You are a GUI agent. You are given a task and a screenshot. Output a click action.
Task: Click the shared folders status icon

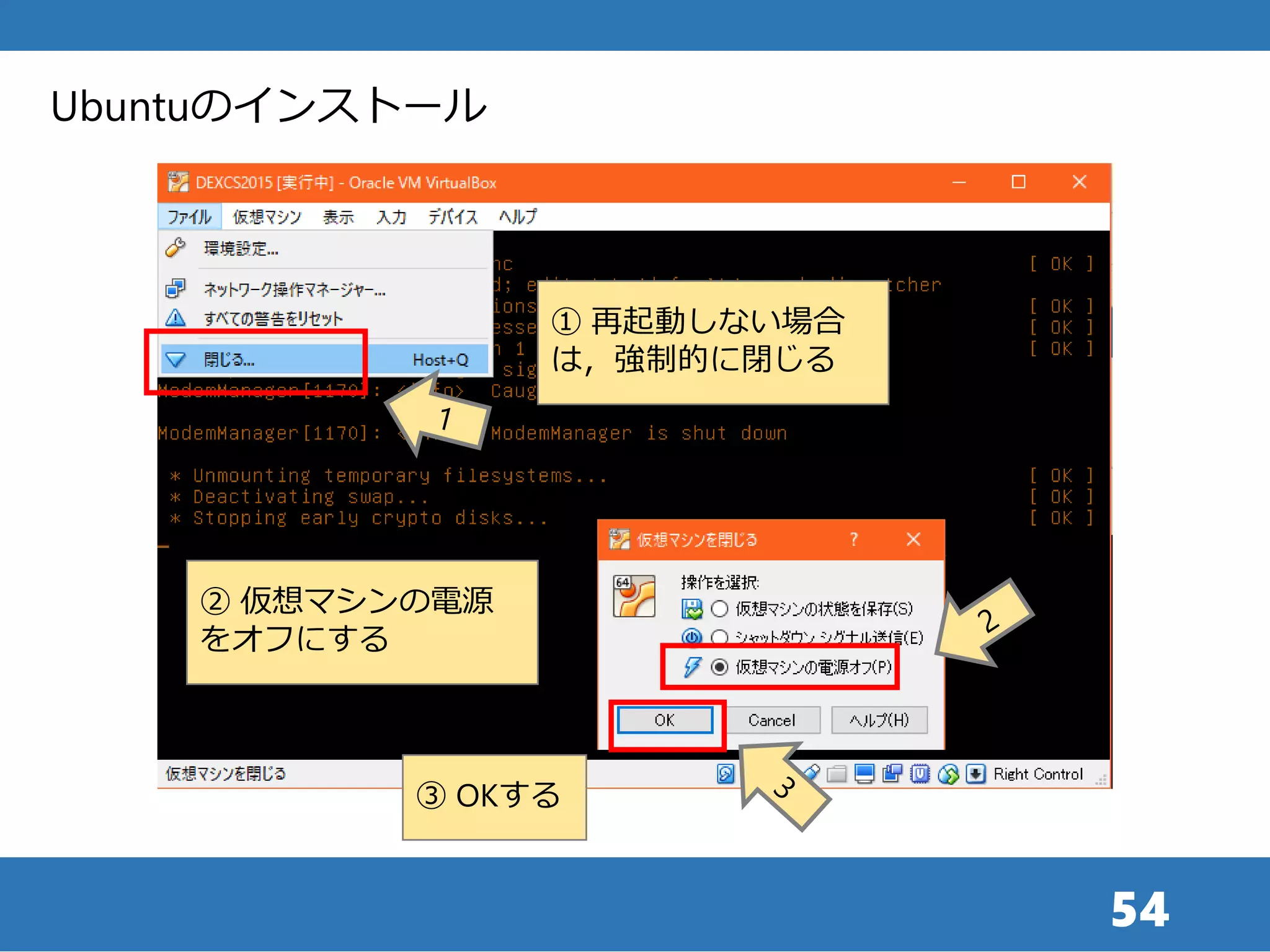pyautogui.click(x=837, y=774)
